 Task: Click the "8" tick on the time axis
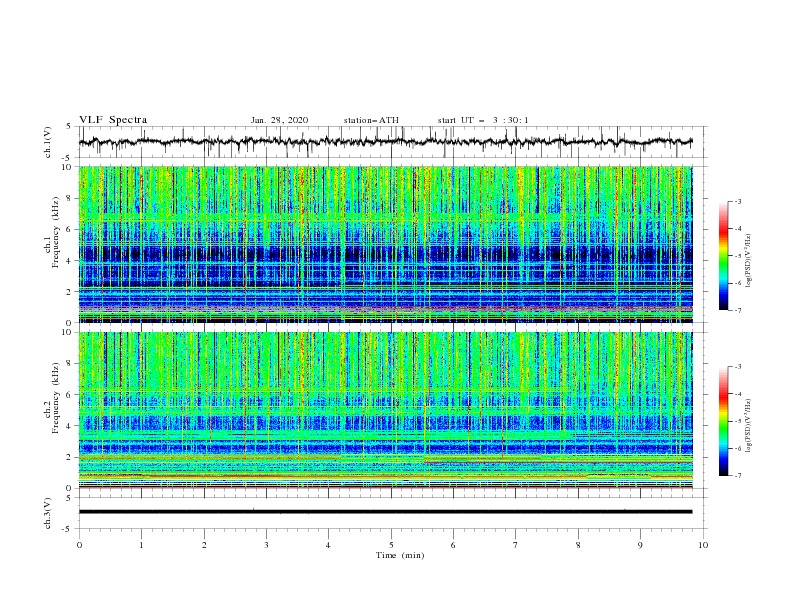coord(578,545)
